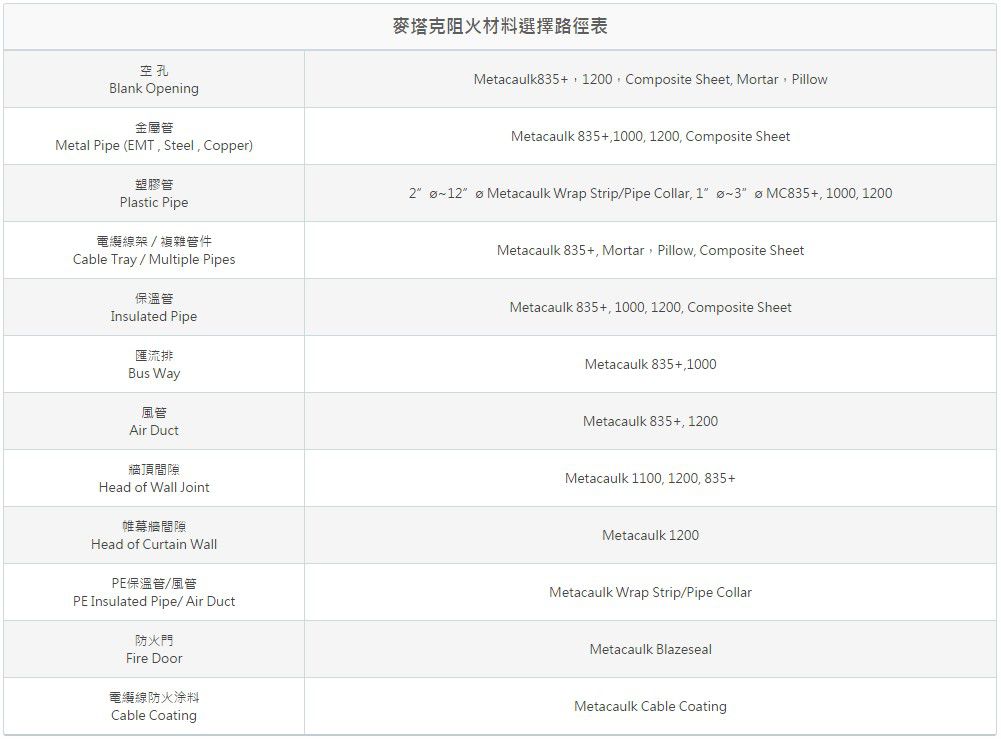The height and width of the screenshot is (739, 1001).
Task: Select the Plastic Pipe row label
Action: pyautogui.click(x=154, y=193)
